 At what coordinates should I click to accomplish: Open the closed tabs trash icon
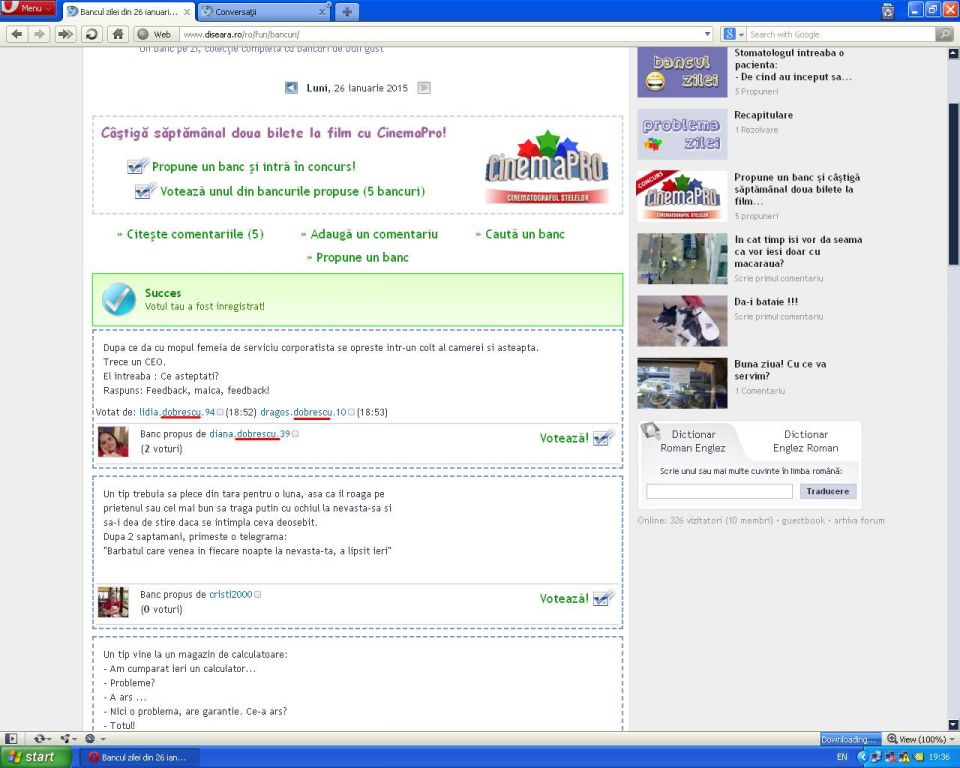888,10
